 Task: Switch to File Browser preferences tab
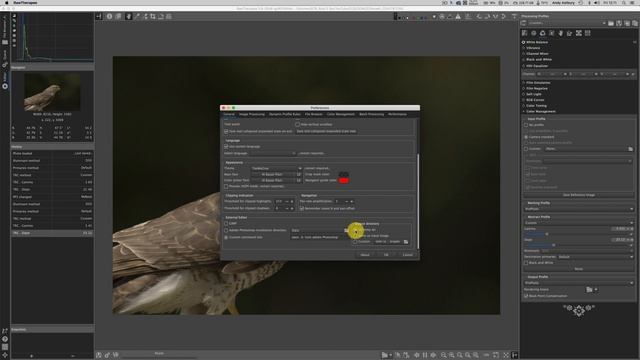(313, 114)
